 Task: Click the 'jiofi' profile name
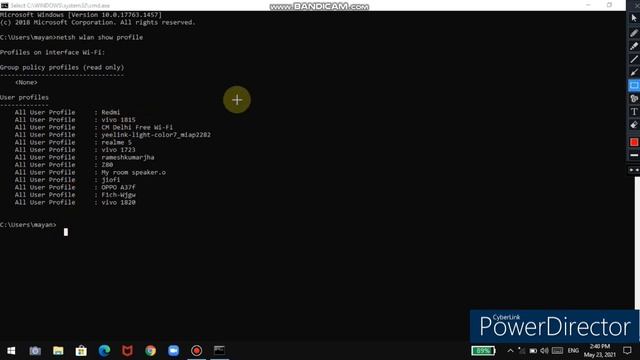[111, 180]
